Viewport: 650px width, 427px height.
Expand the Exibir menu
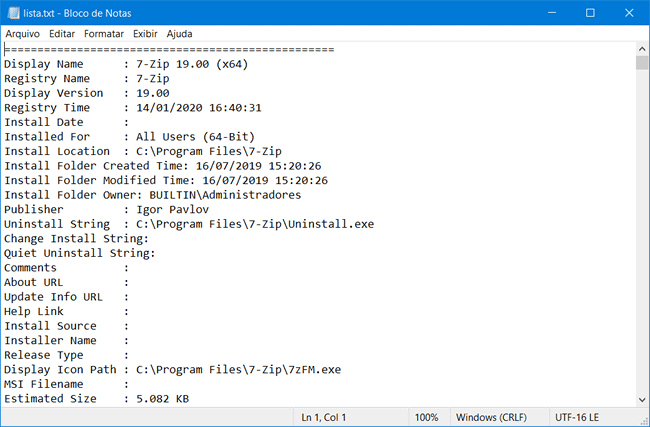pyautogui.click(x=145, y=33)
